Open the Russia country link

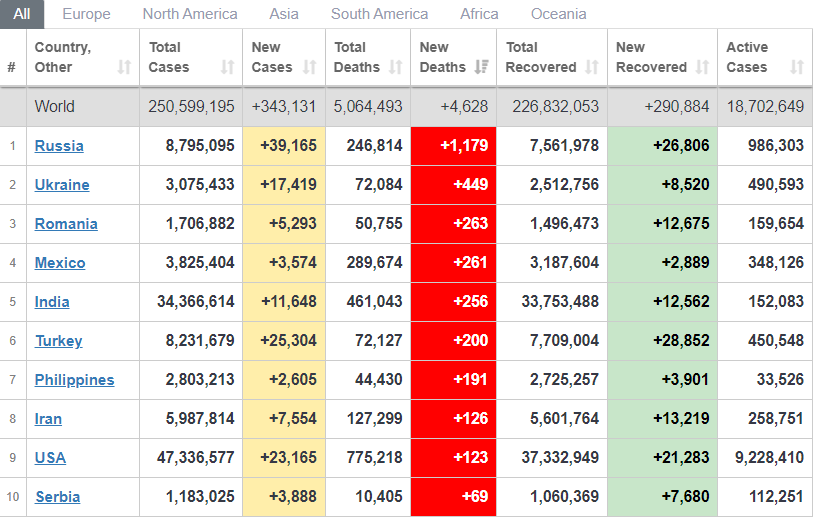point(59,146)
